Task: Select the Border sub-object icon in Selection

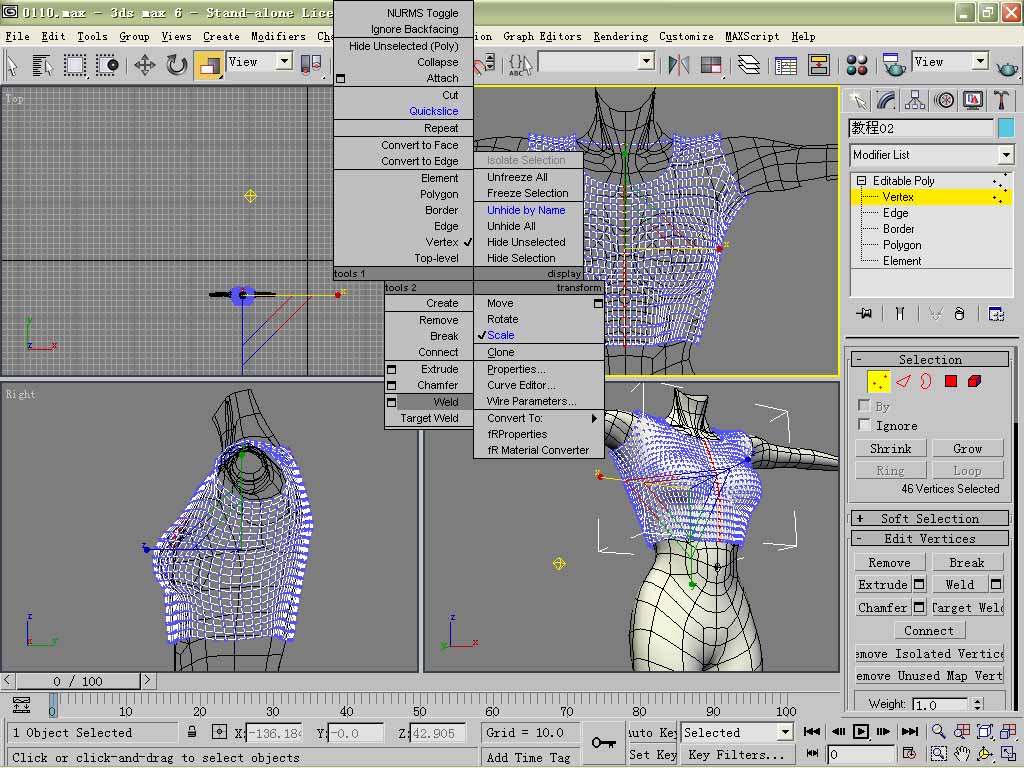Action: pos(926,381)
